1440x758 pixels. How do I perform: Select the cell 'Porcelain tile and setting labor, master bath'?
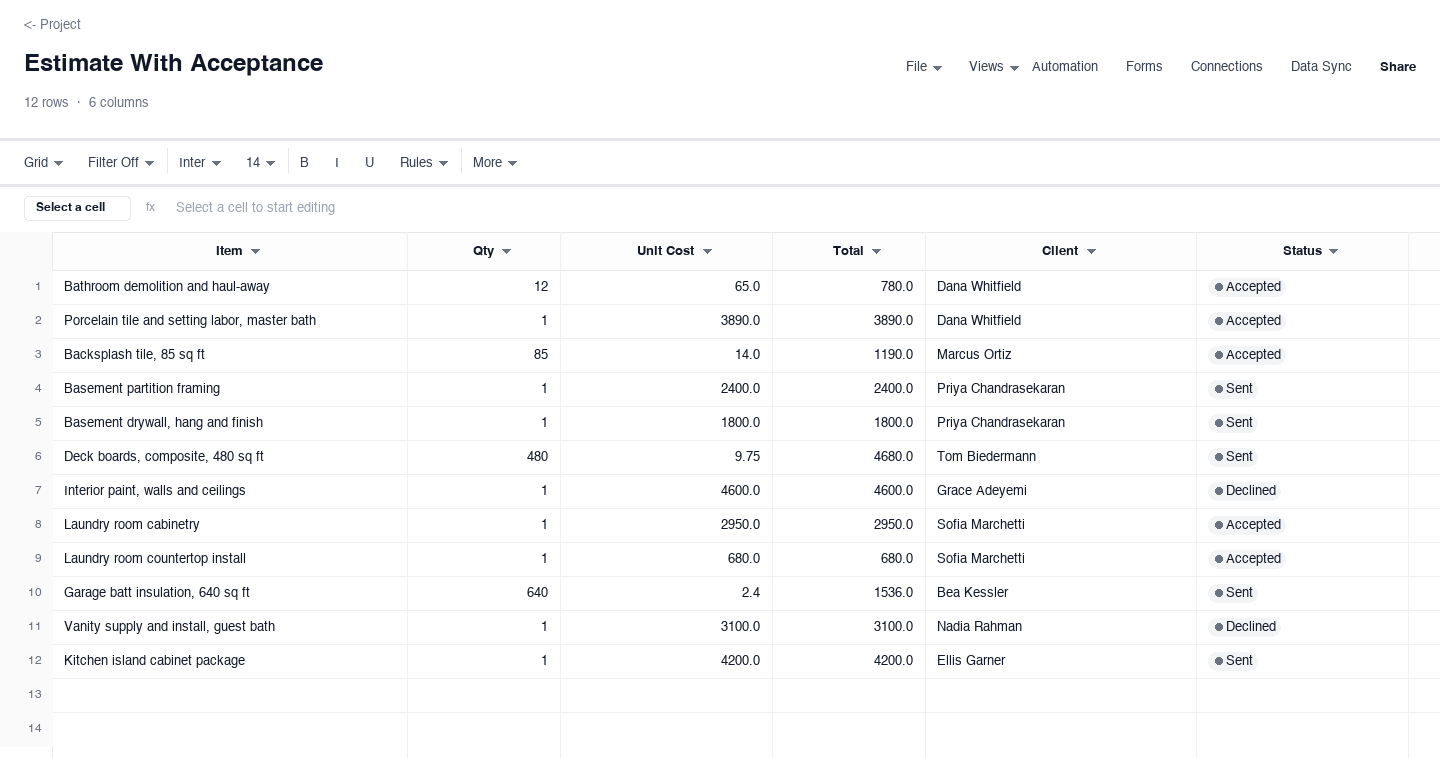coord(230,321)
